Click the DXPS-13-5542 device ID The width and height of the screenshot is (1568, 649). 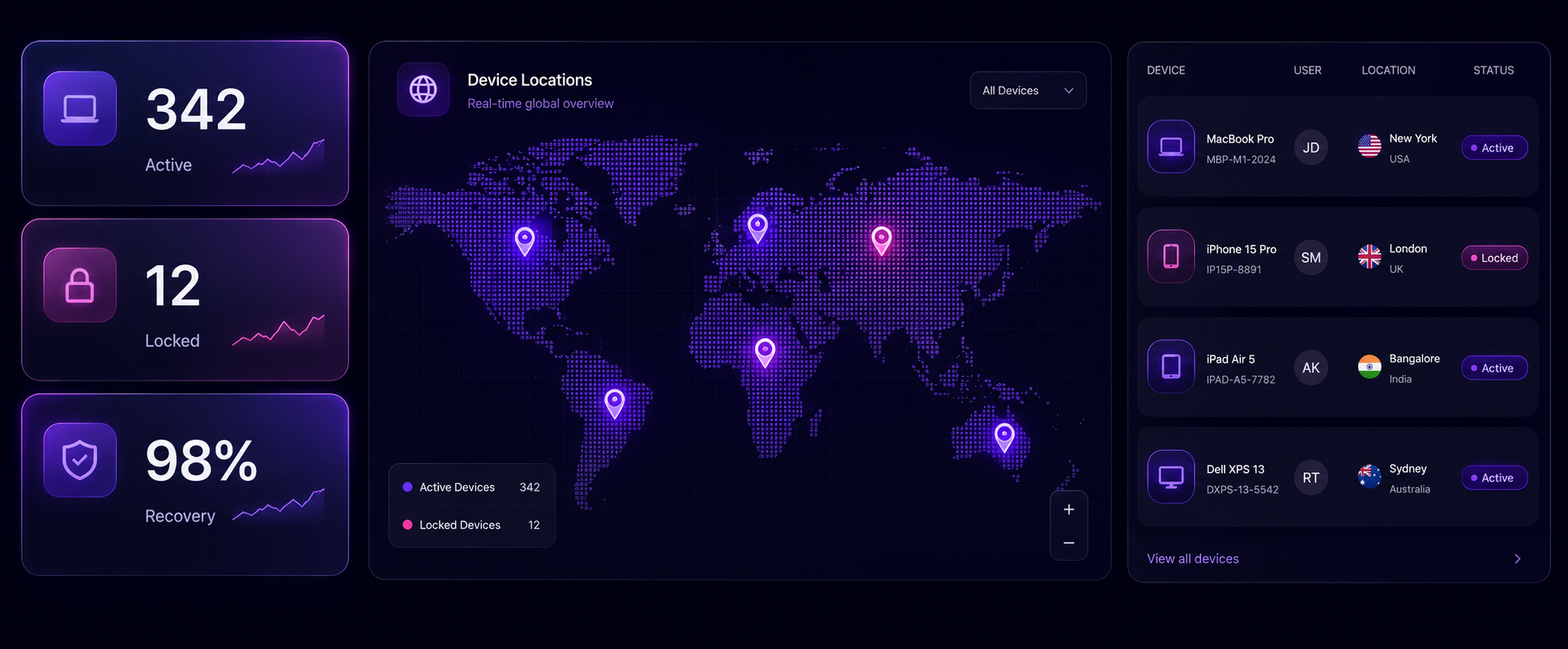(1242, 490)
